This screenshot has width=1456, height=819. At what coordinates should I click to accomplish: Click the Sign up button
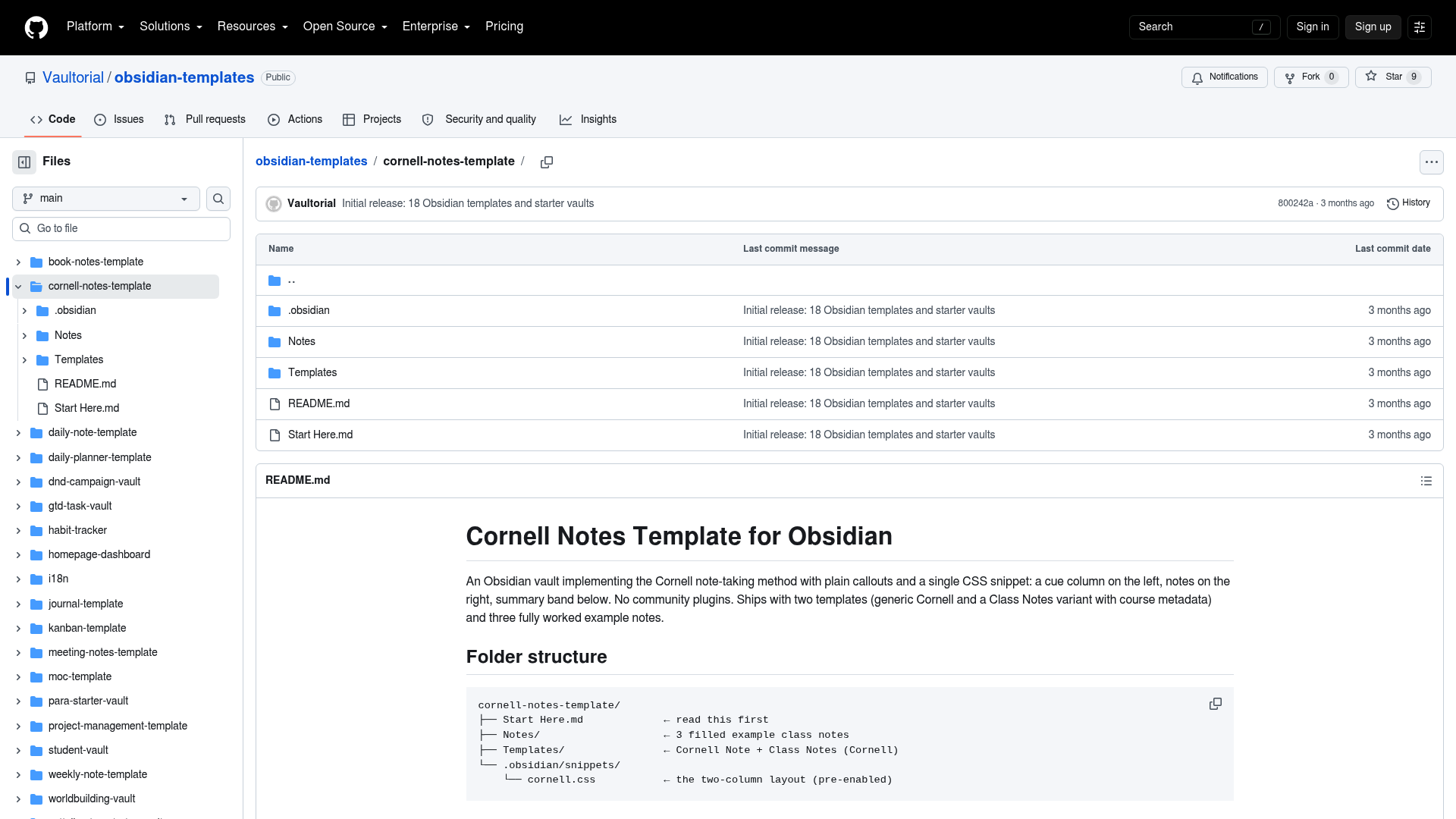(1373, 27)
